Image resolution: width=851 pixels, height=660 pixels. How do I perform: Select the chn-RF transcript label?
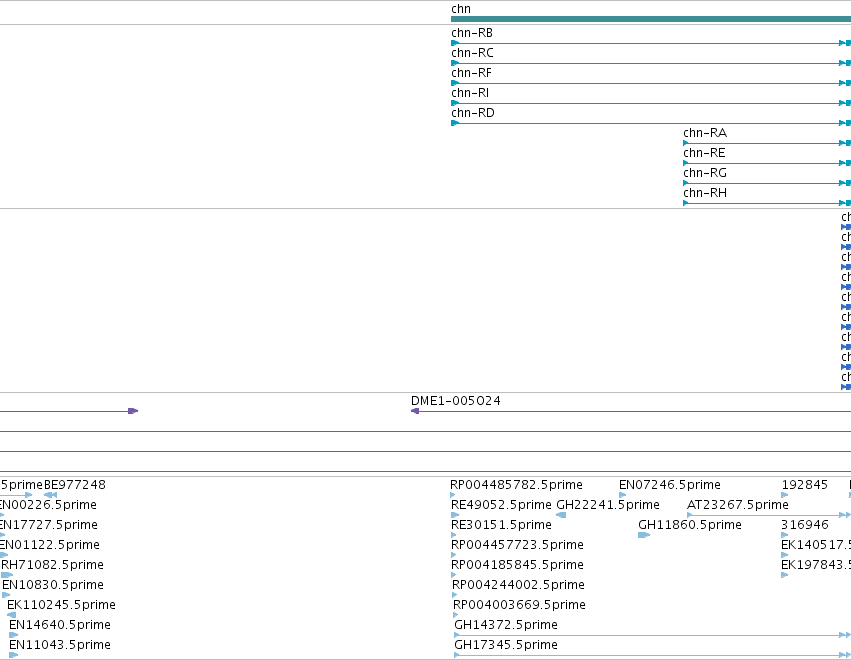(x=471, y=73)
